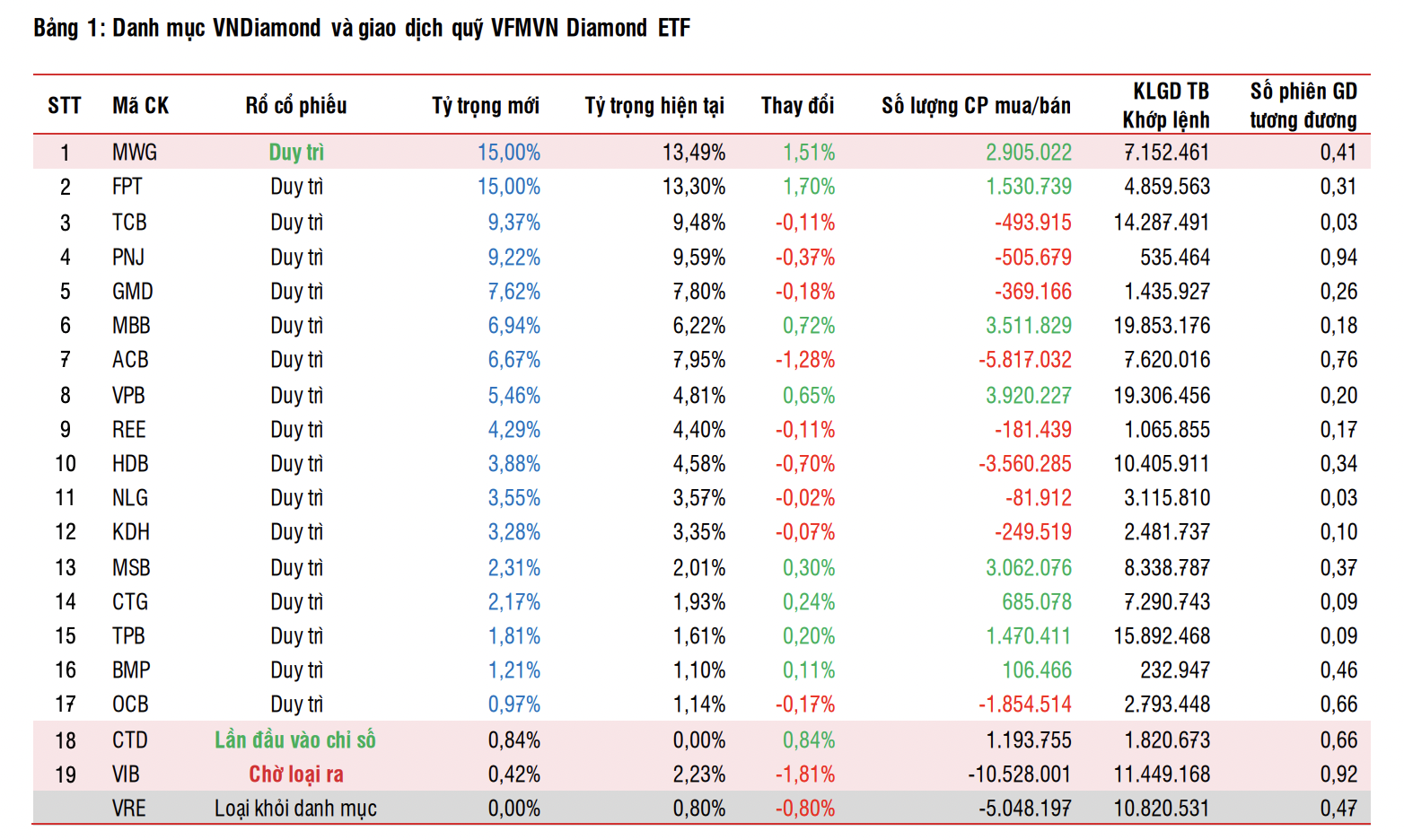1404x840 pixels.
Task: Click share quantity 1.530.739
Action: [x=1029, y=187]
